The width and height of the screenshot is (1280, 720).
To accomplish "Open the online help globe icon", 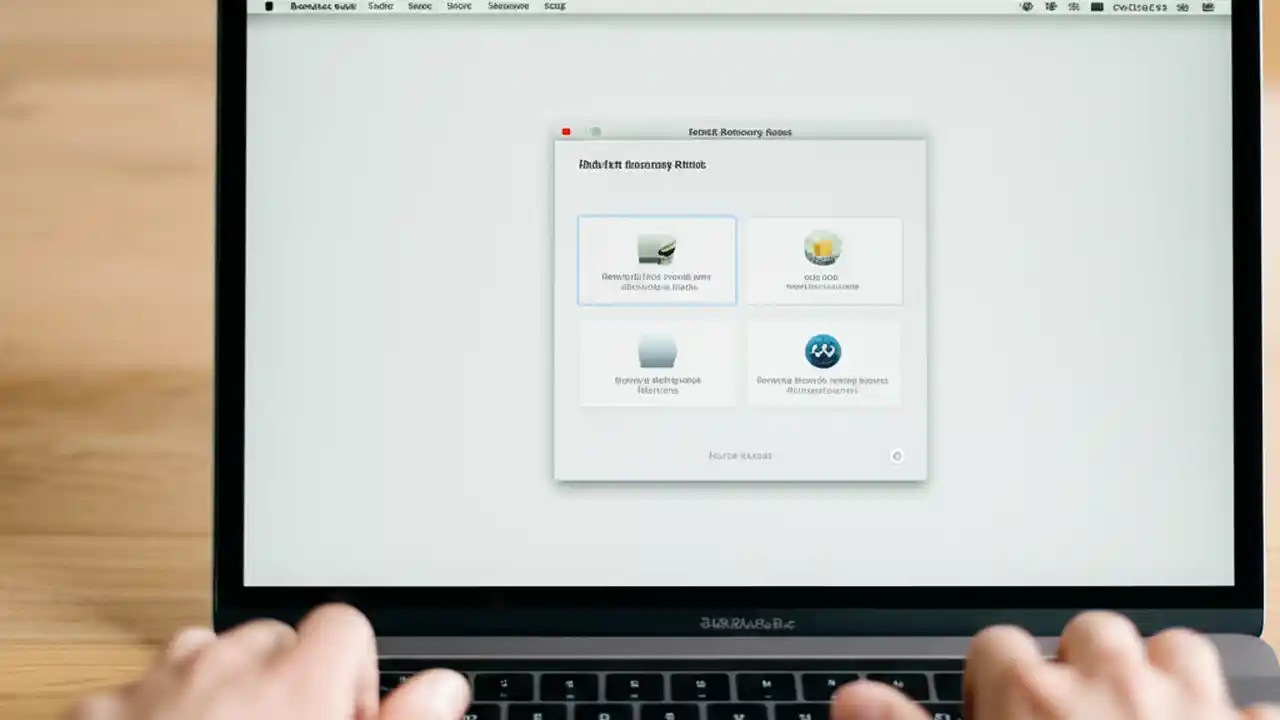I will [822, 350].
